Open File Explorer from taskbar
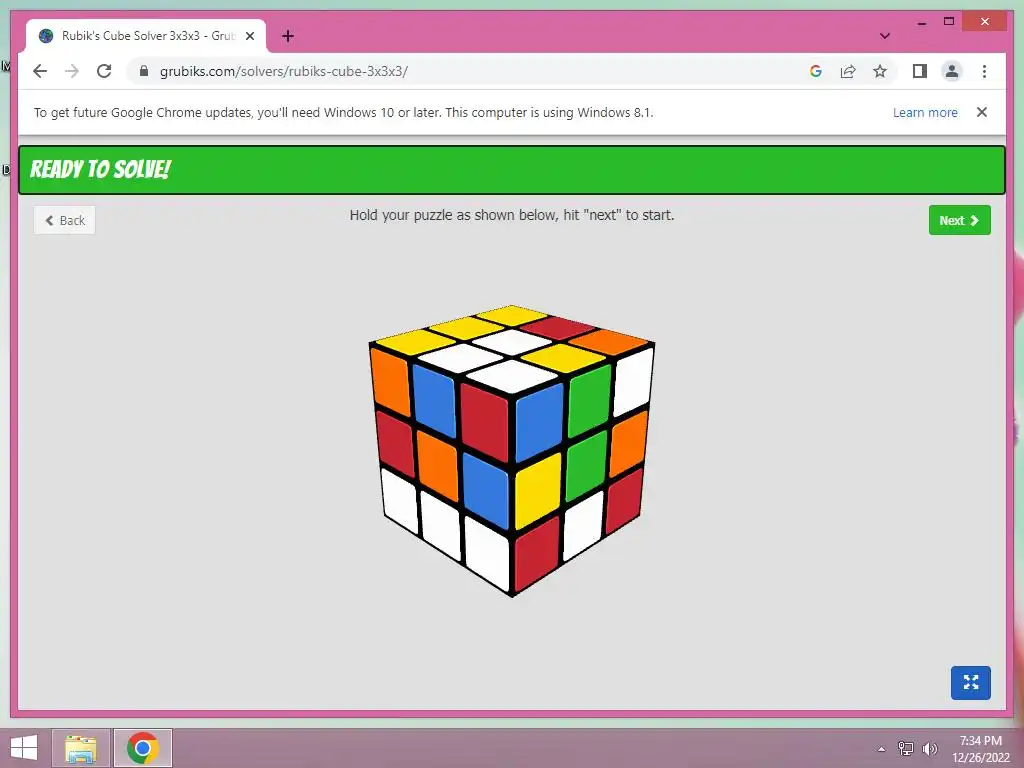1024x768 pixels. coord(81,748)
